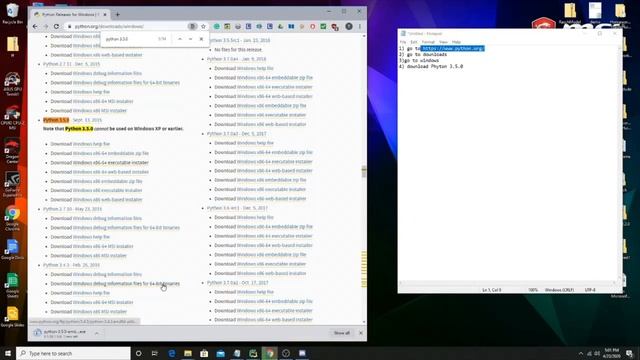Open Microsoft Store from the taskbar

point(204,353)
